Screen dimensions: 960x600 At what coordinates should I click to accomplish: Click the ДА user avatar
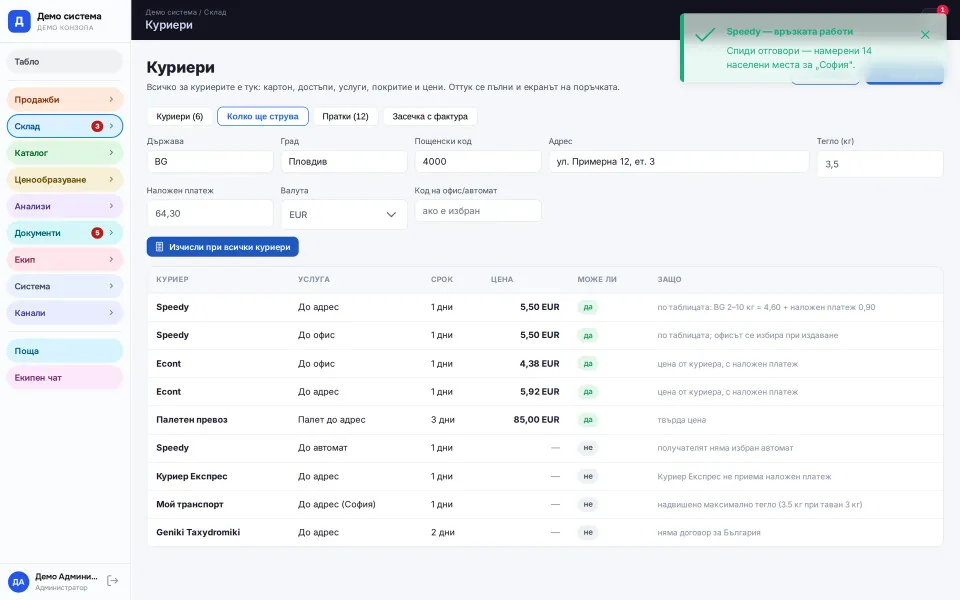coord(18,582)
